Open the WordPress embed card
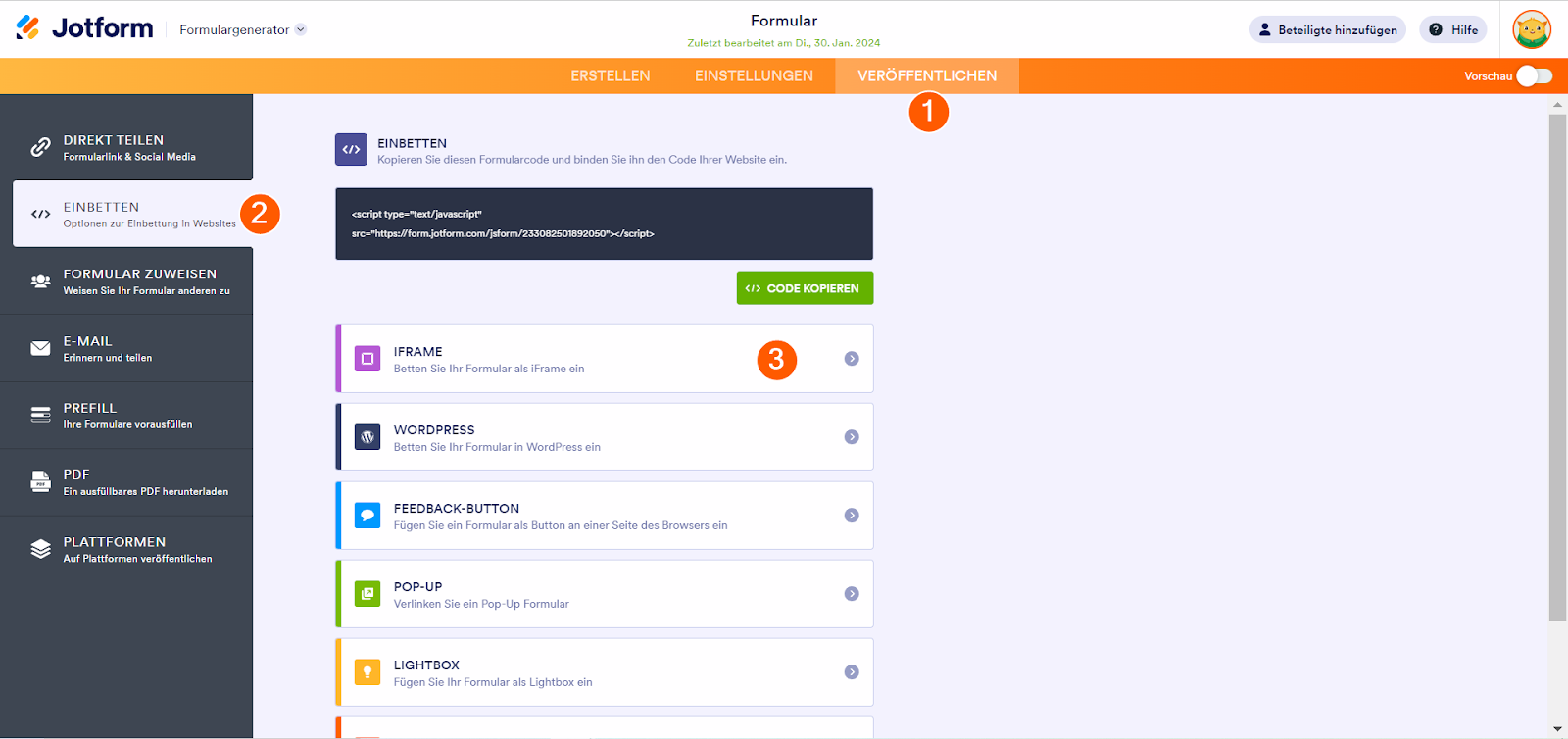This screenshot has width=1568, height=739. 605,437
